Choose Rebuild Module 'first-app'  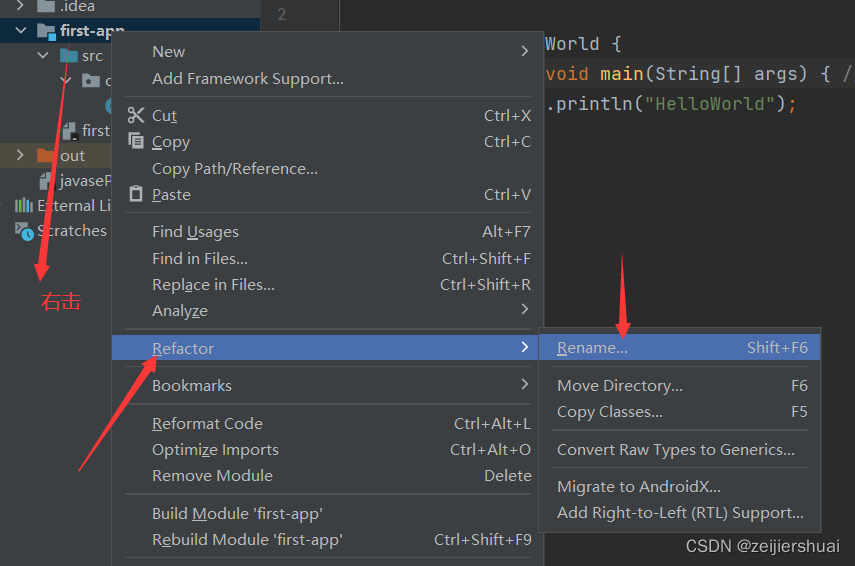coord(327,539)
